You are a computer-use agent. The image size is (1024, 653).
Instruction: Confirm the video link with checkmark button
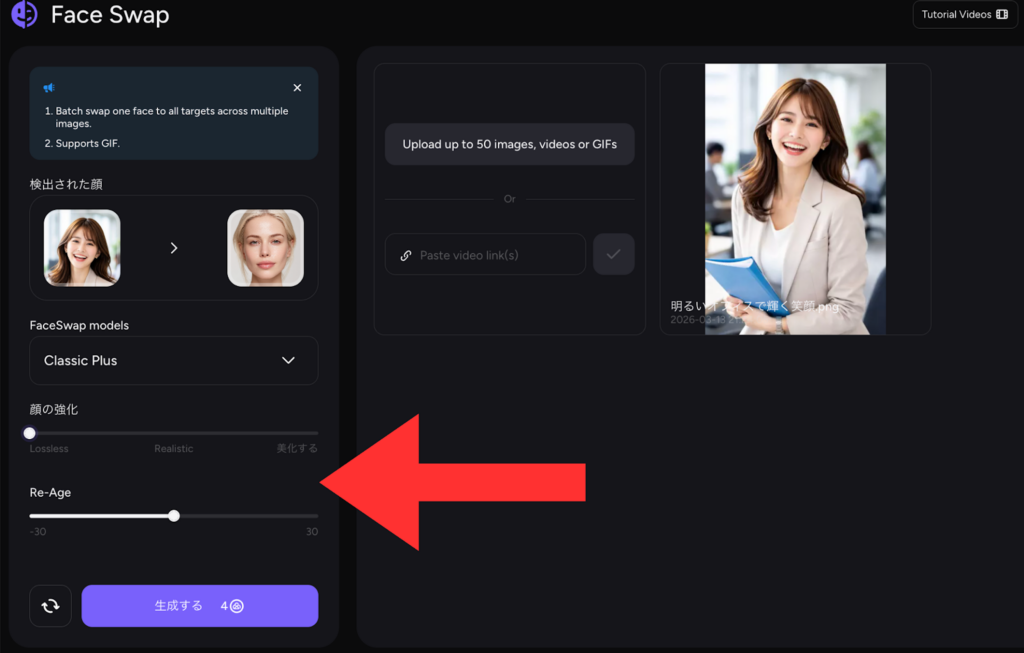point(613,255)
